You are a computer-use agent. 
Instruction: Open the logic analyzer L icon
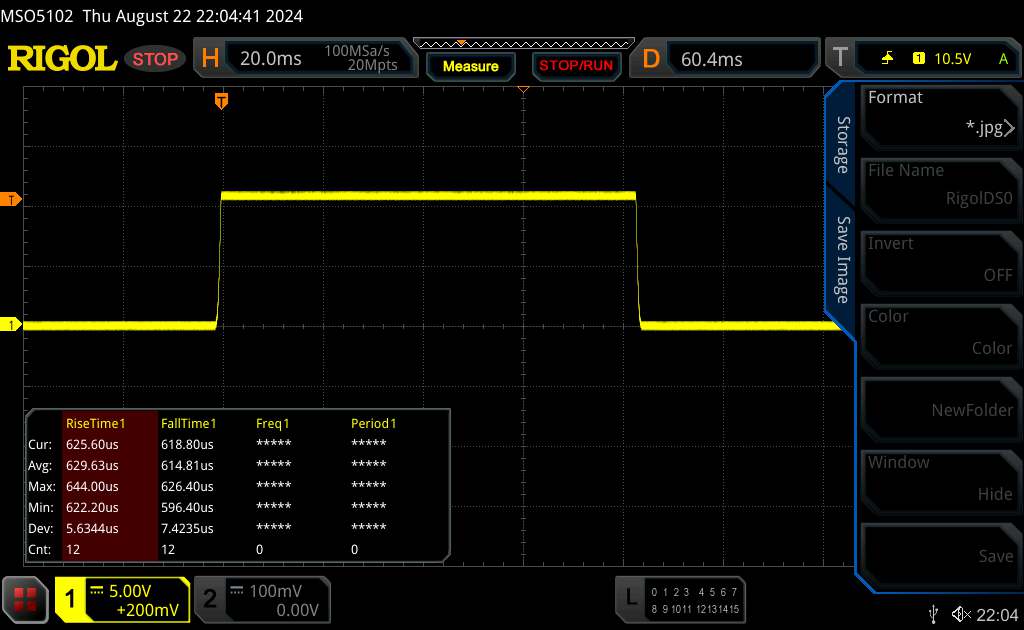[630, 597]
